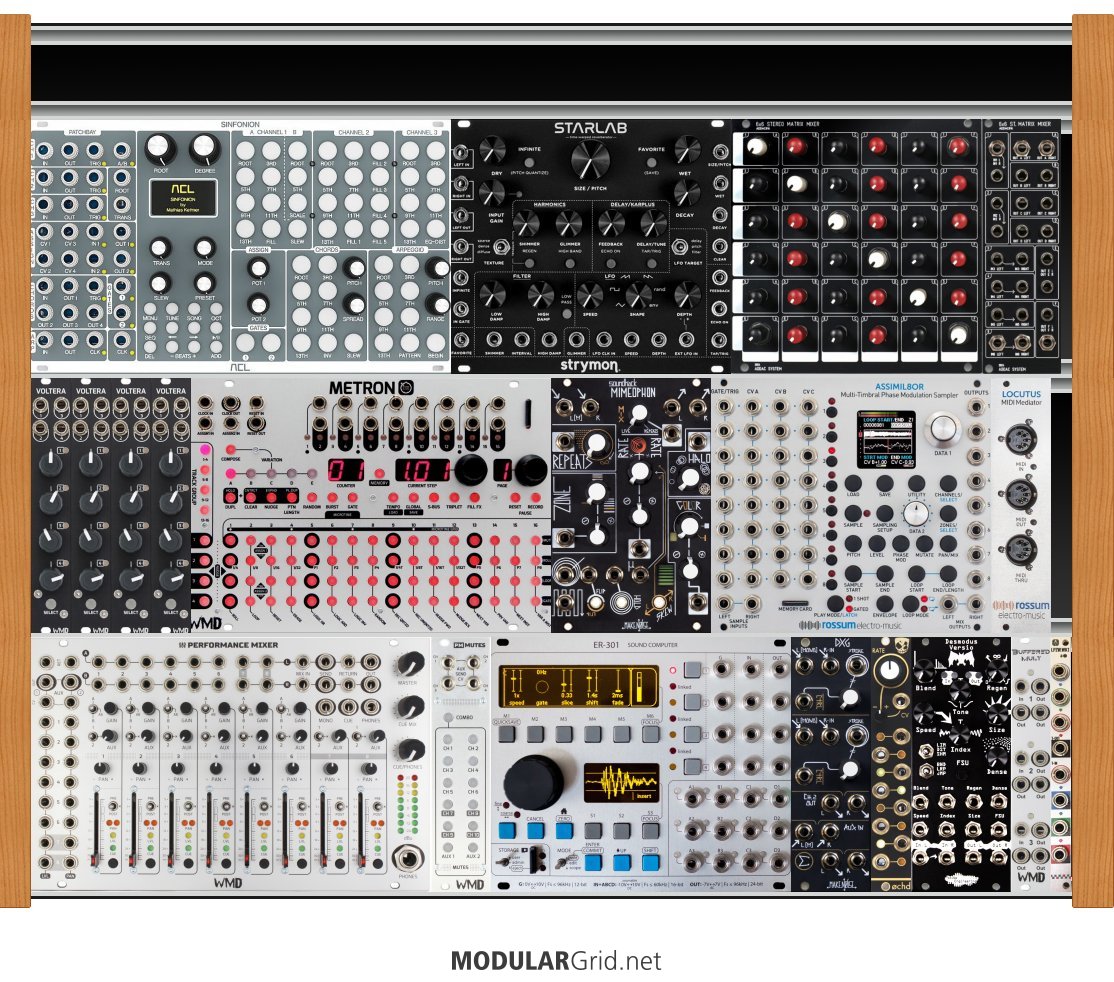Screen dimensions: 1114x982
Task: Push the Starlab INFINITE button
Action: (x=529, y=161)
